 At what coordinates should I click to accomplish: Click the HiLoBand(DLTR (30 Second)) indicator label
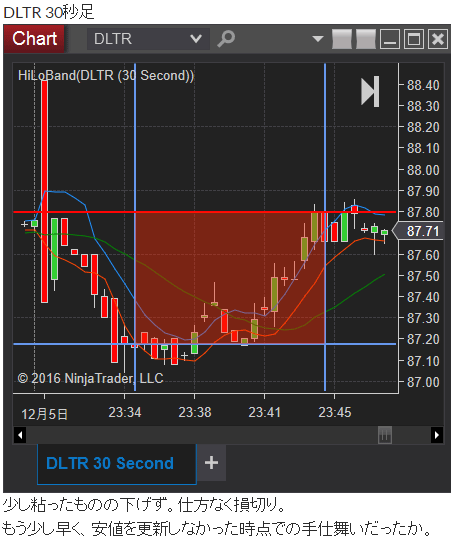pyautogui.click(x=106, y=75)
